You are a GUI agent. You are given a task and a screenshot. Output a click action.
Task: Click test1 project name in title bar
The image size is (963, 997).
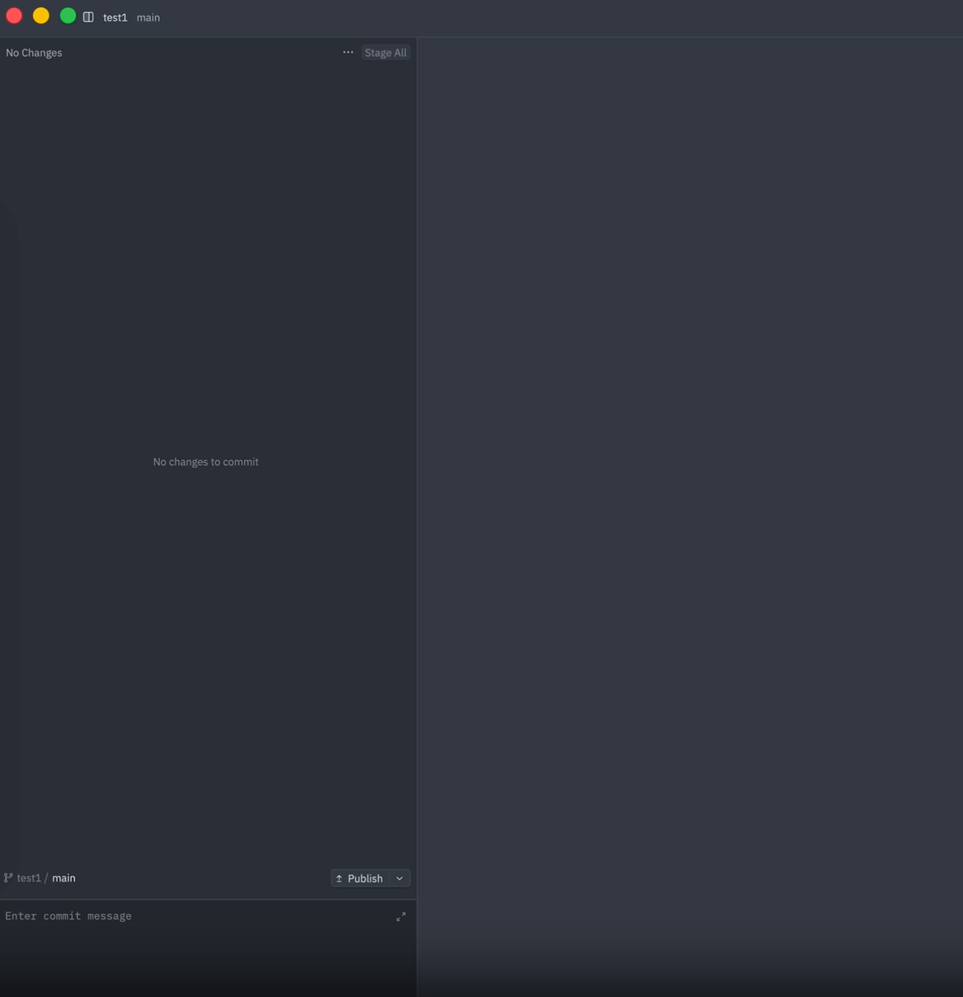tap(115, 17)
